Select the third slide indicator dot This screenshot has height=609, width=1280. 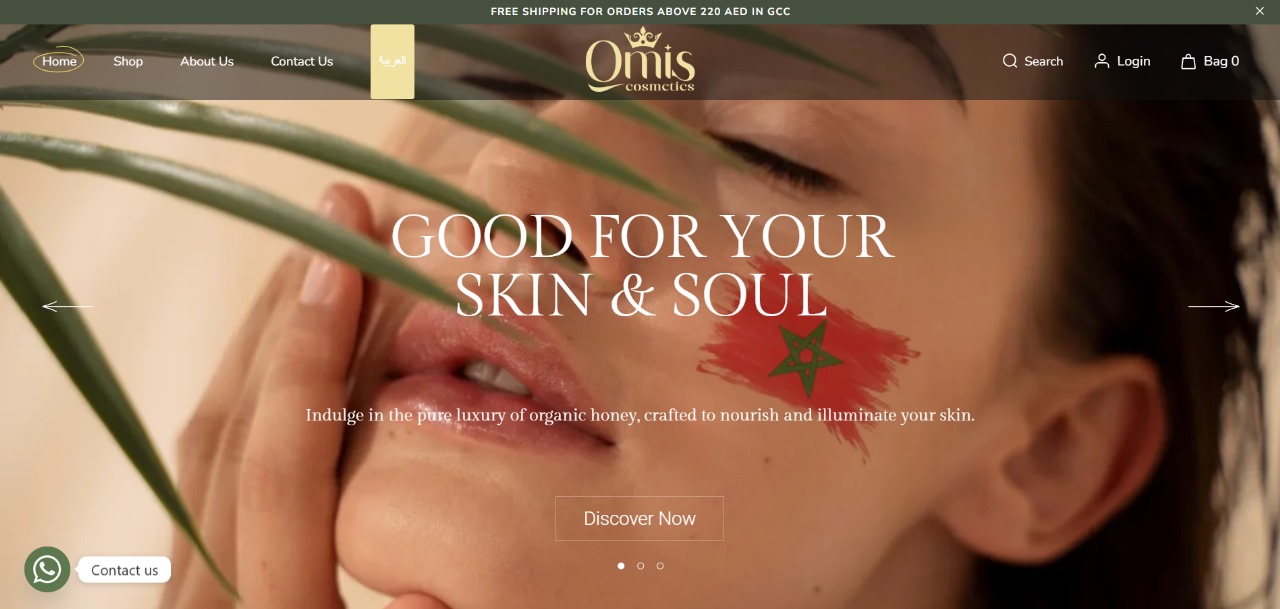pos(660,566)
